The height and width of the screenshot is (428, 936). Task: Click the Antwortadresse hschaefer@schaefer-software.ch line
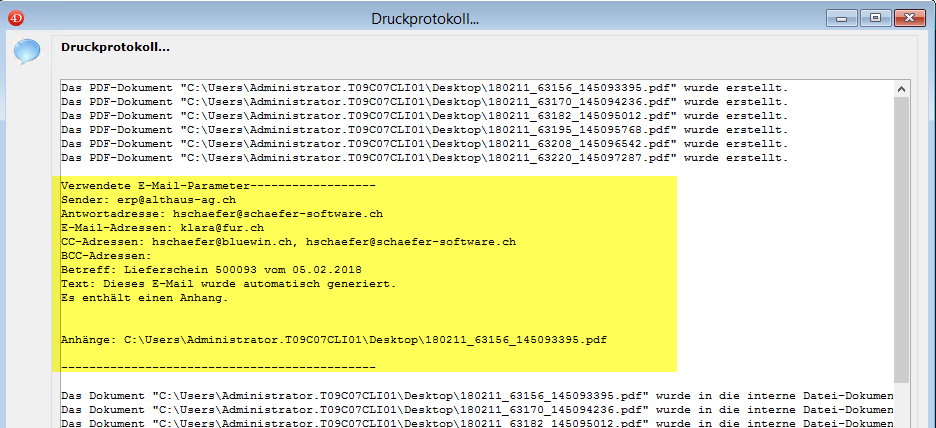click(221, 214)
